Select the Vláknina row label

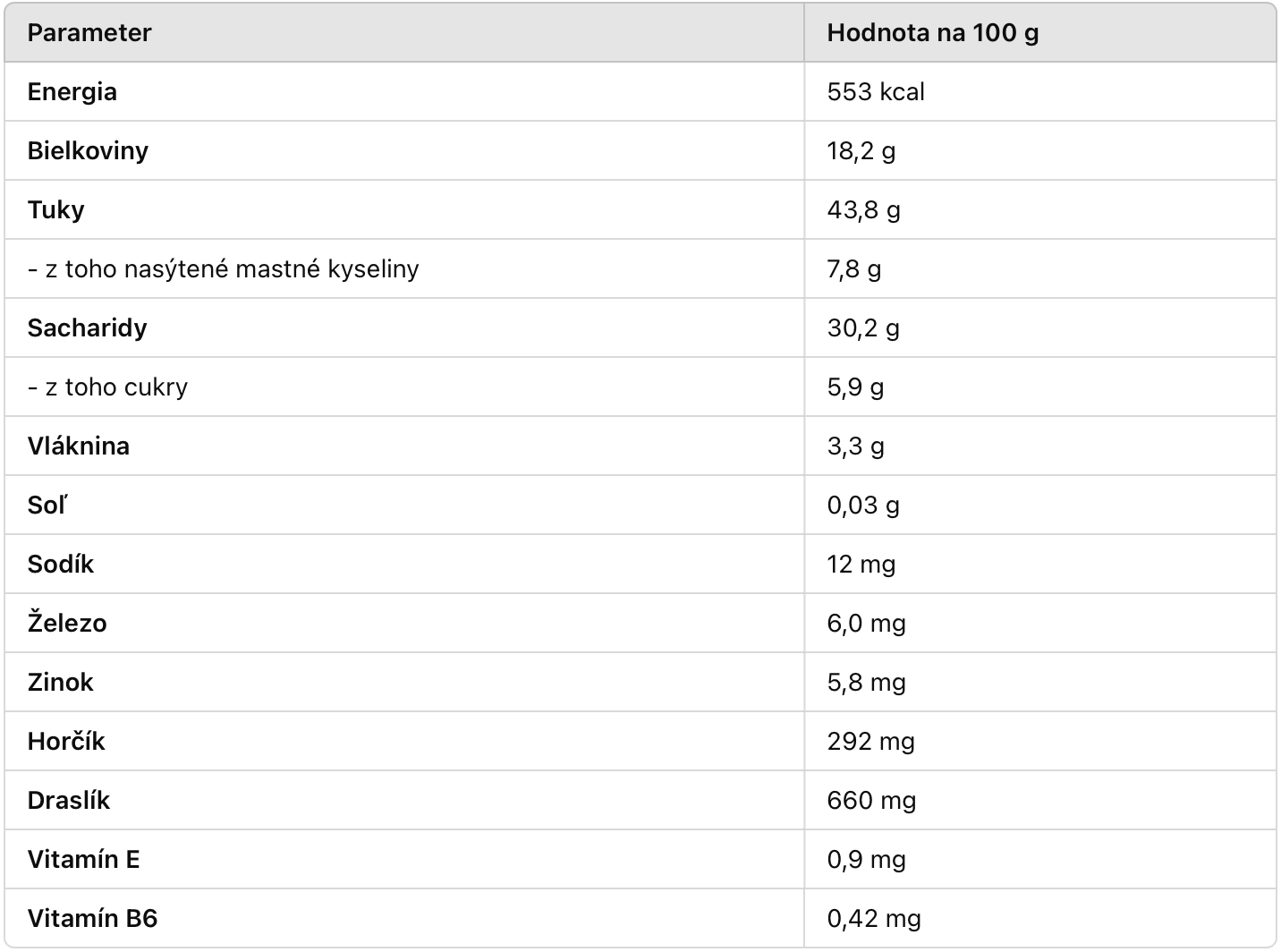click(78, 446)
